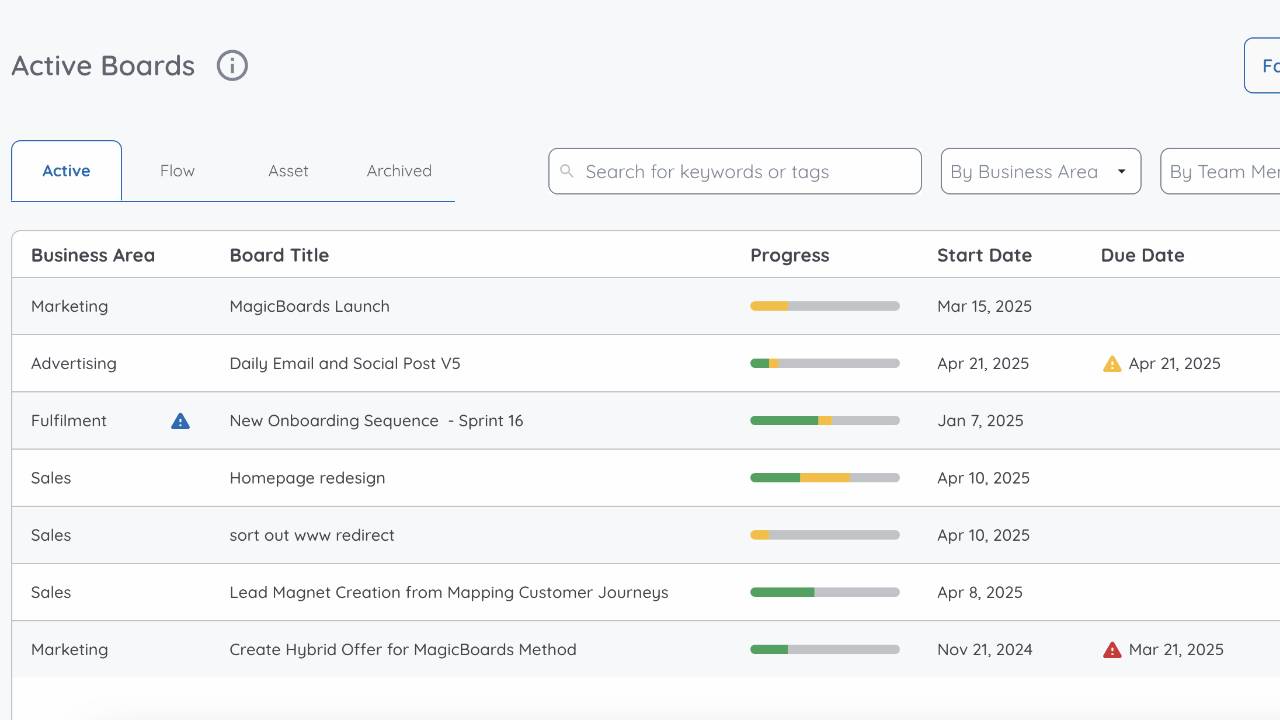Viewport: 1280px width, 720px height.
Task: Click the Homepage redesign progress bar
Action: (825, 478)
